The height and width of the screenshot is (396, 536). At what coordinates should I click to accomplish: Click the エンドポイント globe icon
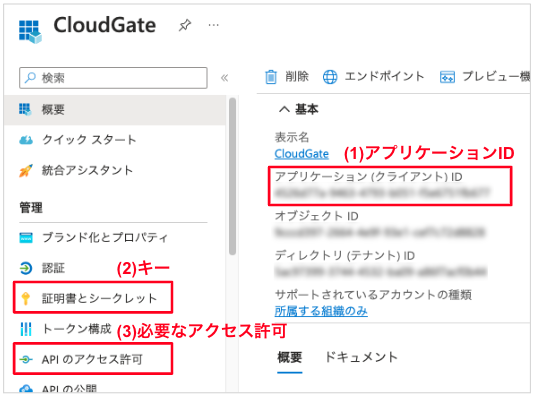click(x=330, y=77)
